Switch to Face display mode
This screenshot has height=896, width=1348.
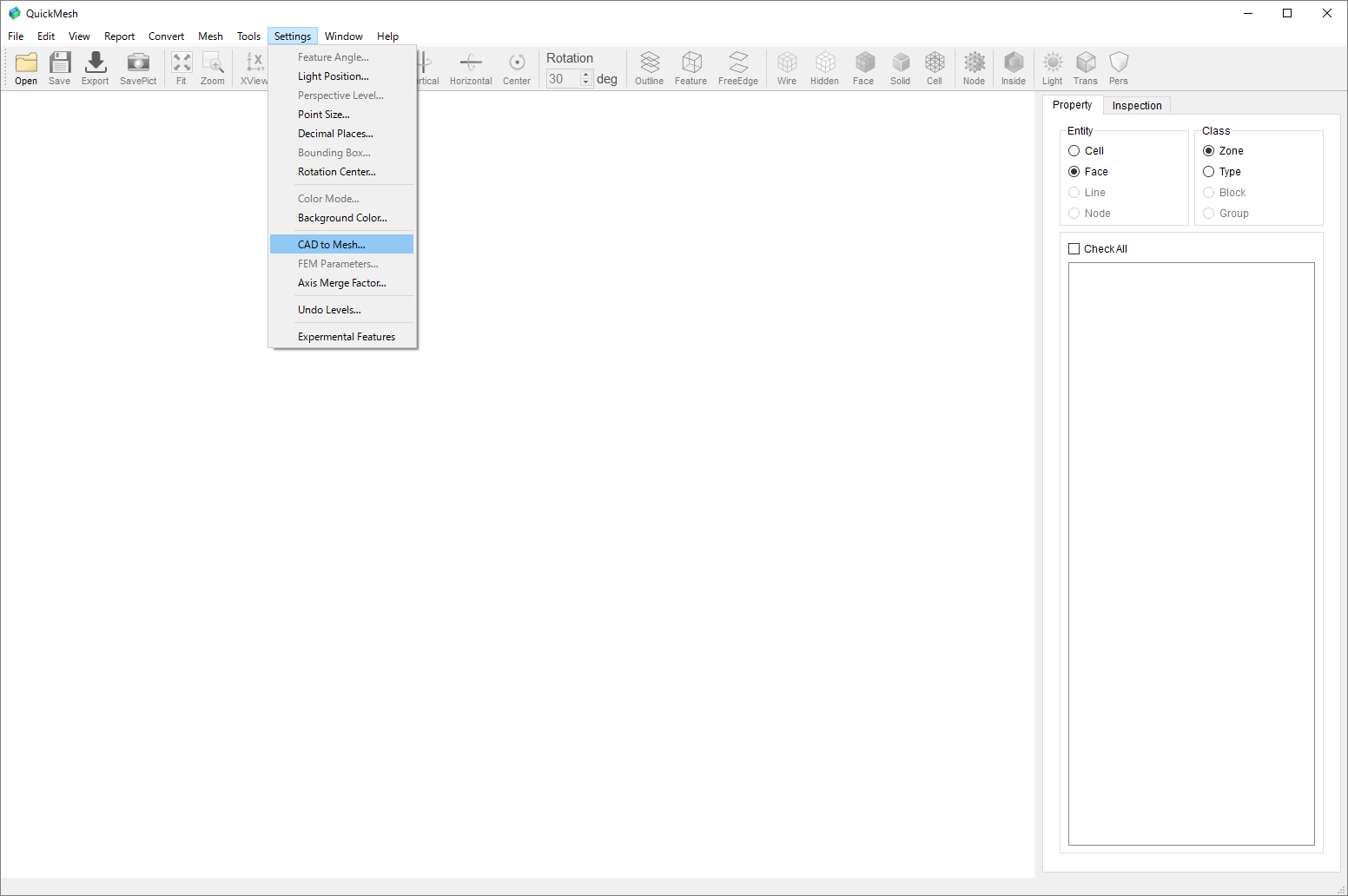coord(863,68)
